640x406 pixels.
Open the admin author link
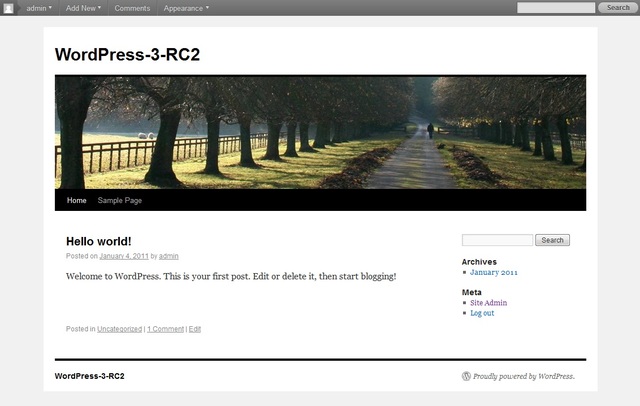[x=169, y=256]
